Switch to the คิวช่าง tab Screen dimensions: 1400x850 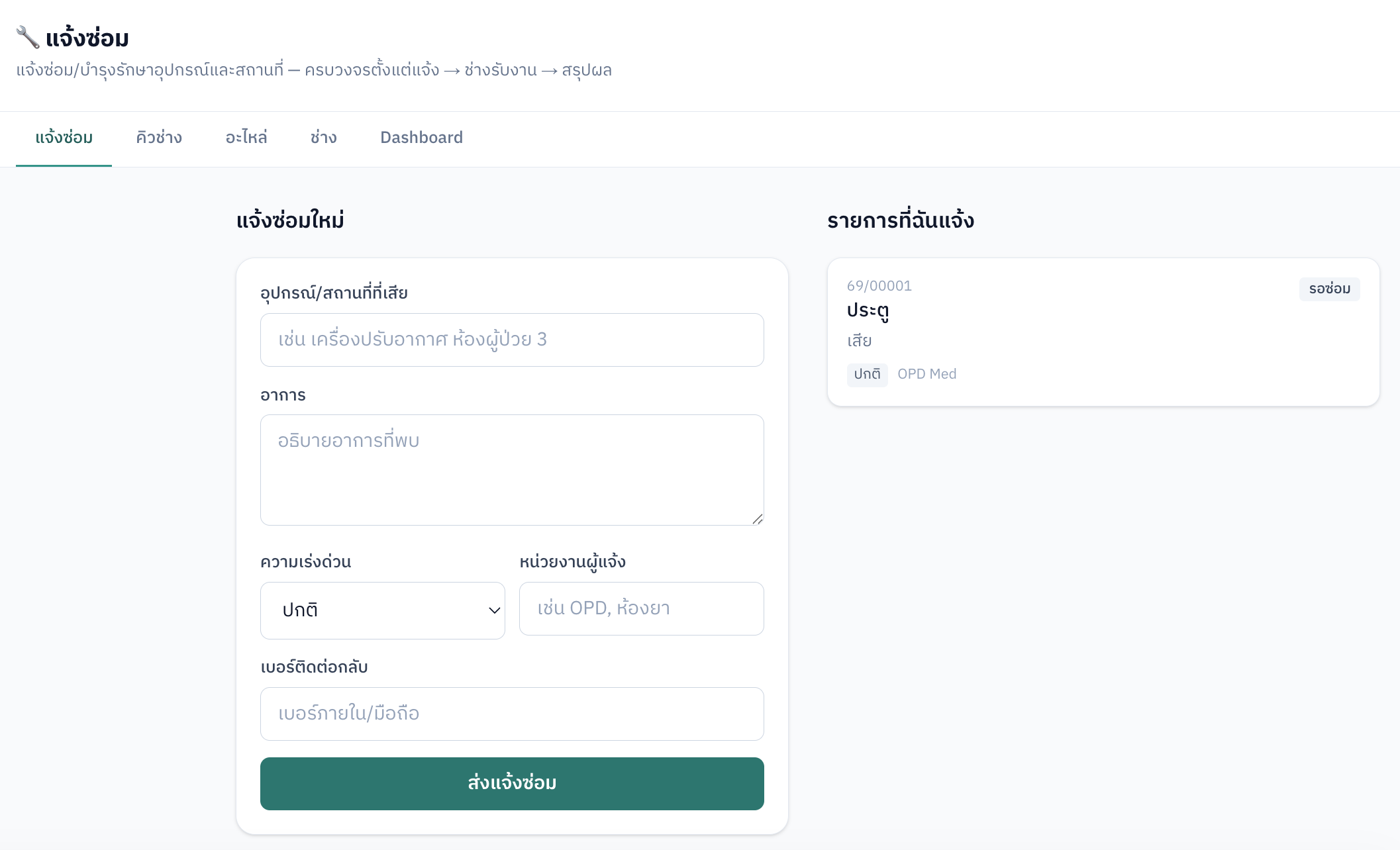[159, 138]
